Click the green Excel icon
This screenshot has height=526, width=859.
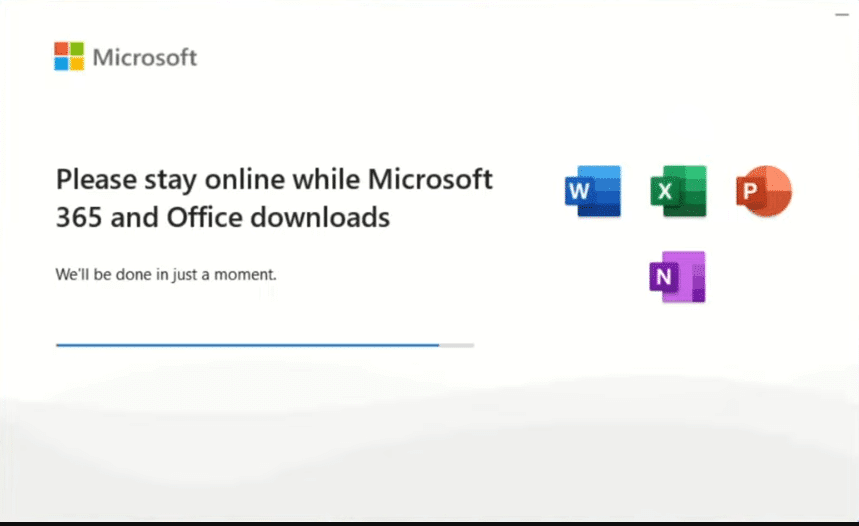(x=678, y=191)
